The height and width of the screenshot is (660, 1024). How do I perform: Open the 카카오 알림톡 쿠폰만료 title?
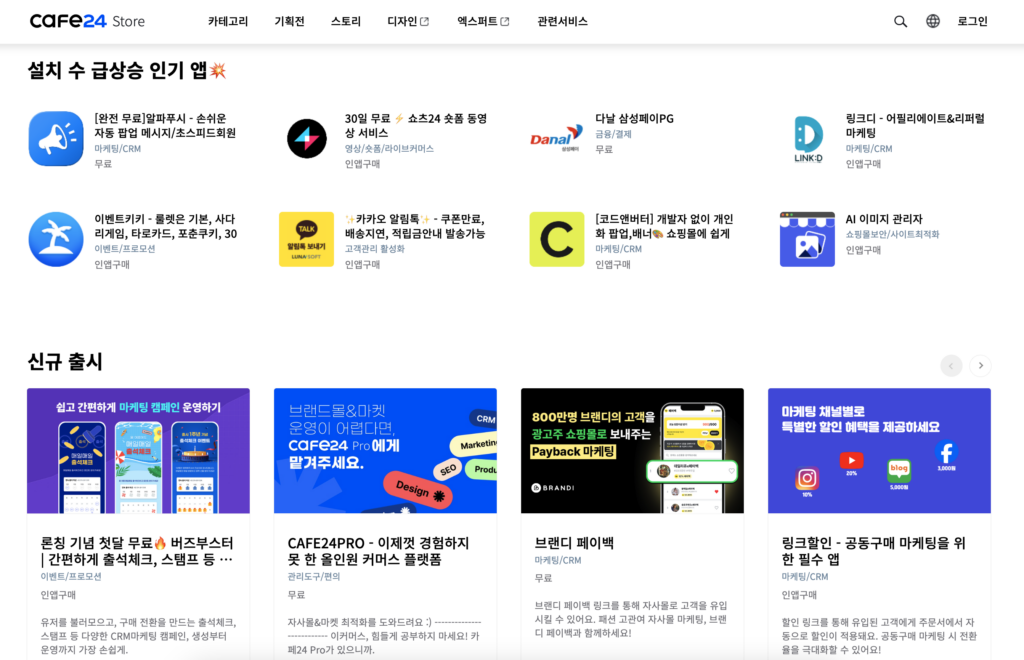point(415,226)
